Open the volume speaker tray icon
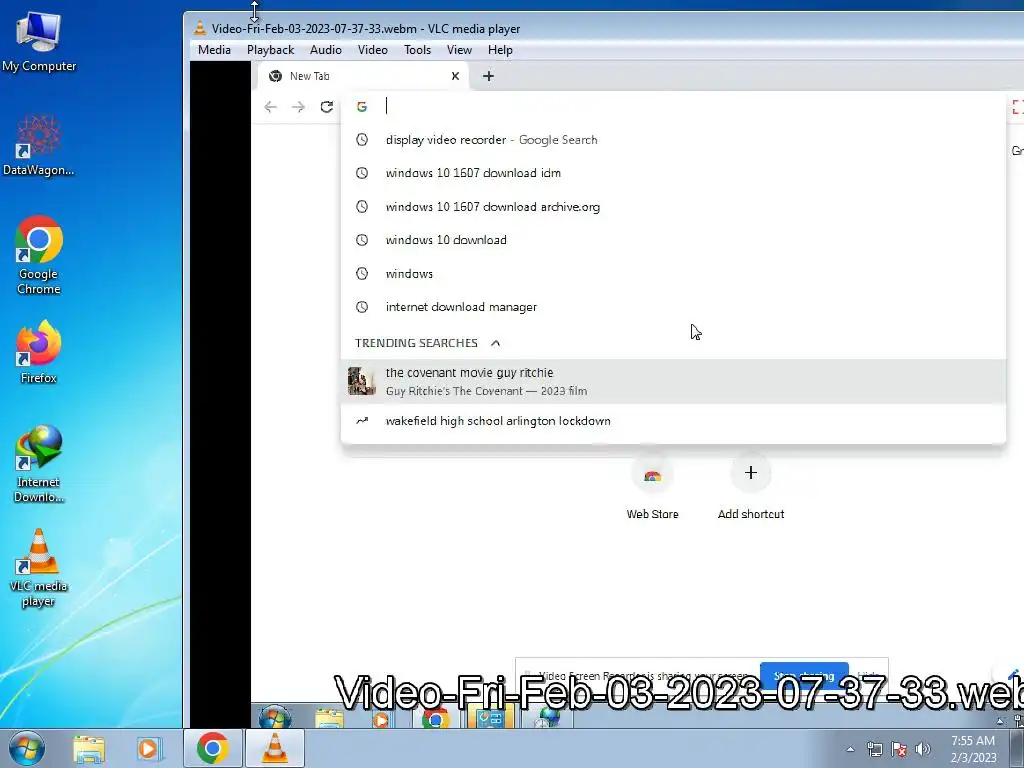This screenshot has height=768, width=1024. click(x=923, y=749)
